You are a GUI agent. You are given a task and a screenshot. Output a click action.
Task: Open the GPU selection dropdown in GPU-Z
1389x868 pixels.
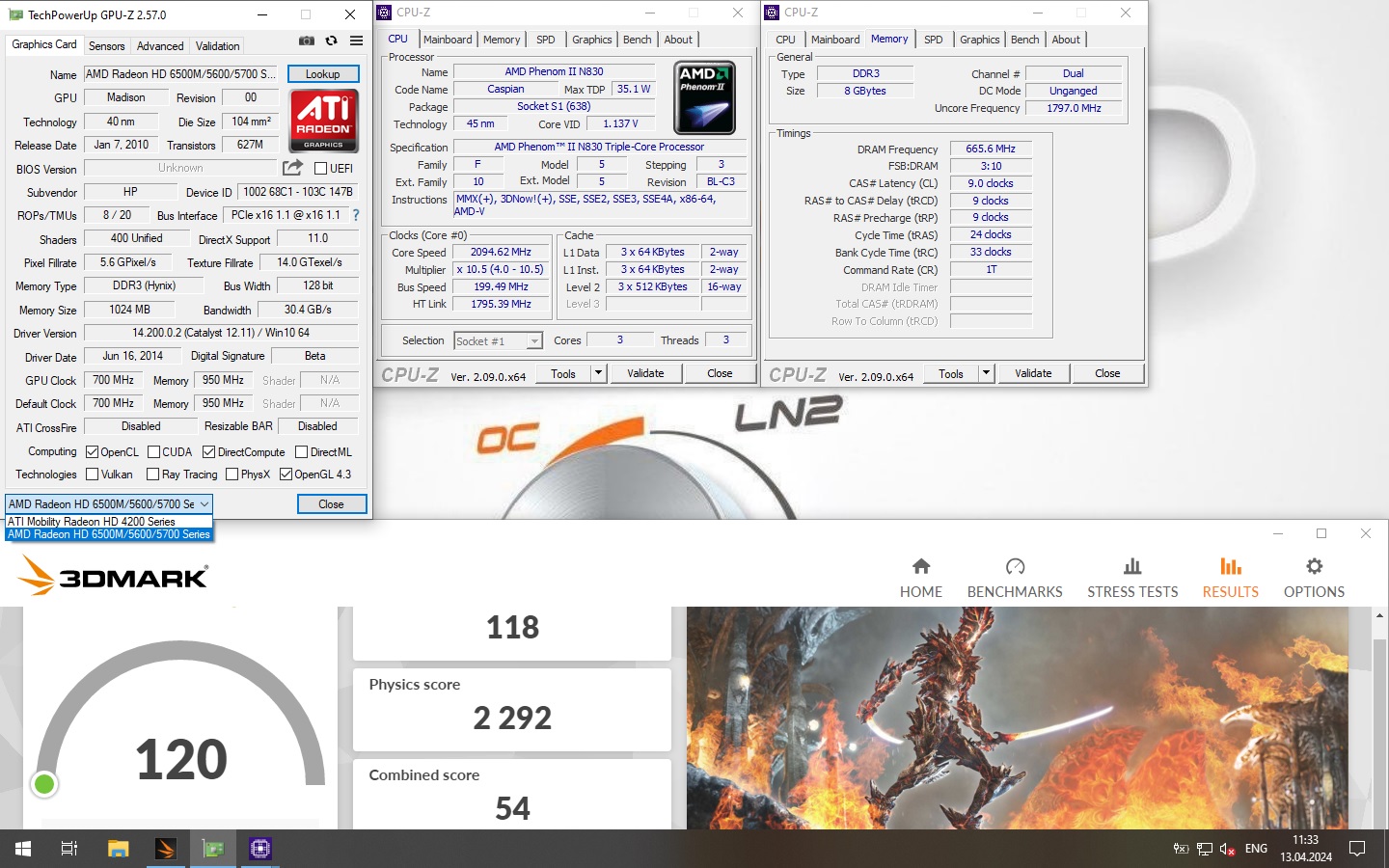tap(109, 503)
